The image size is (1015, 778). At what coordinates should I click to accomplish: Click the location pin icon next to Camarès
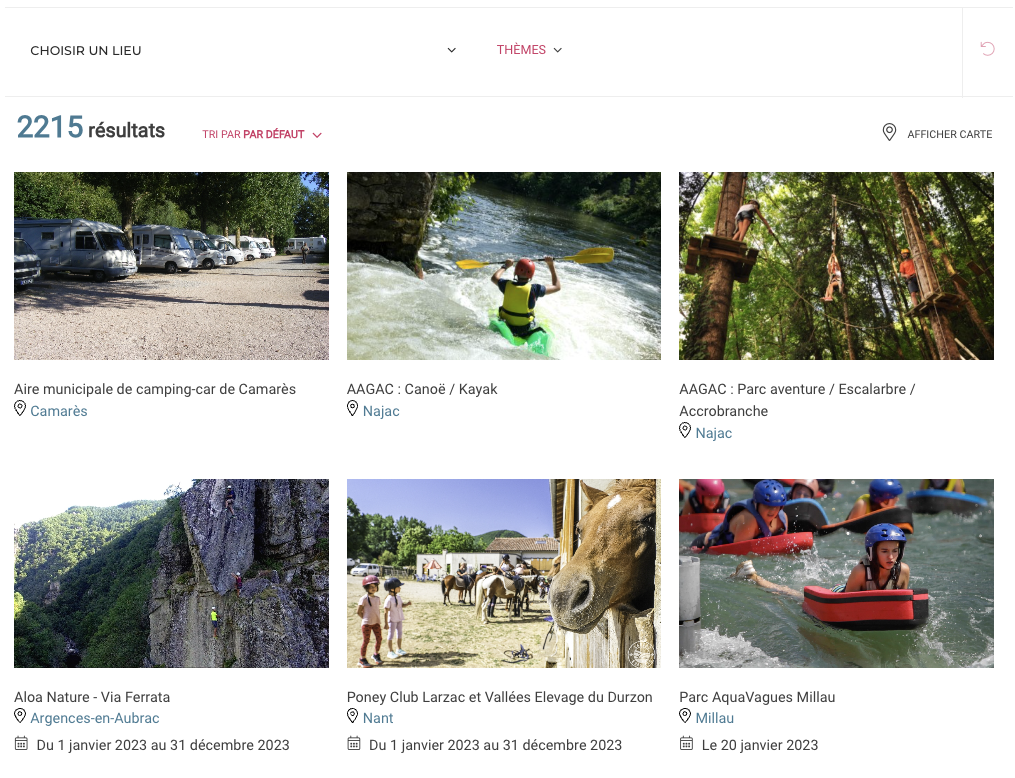pos(20,409)
